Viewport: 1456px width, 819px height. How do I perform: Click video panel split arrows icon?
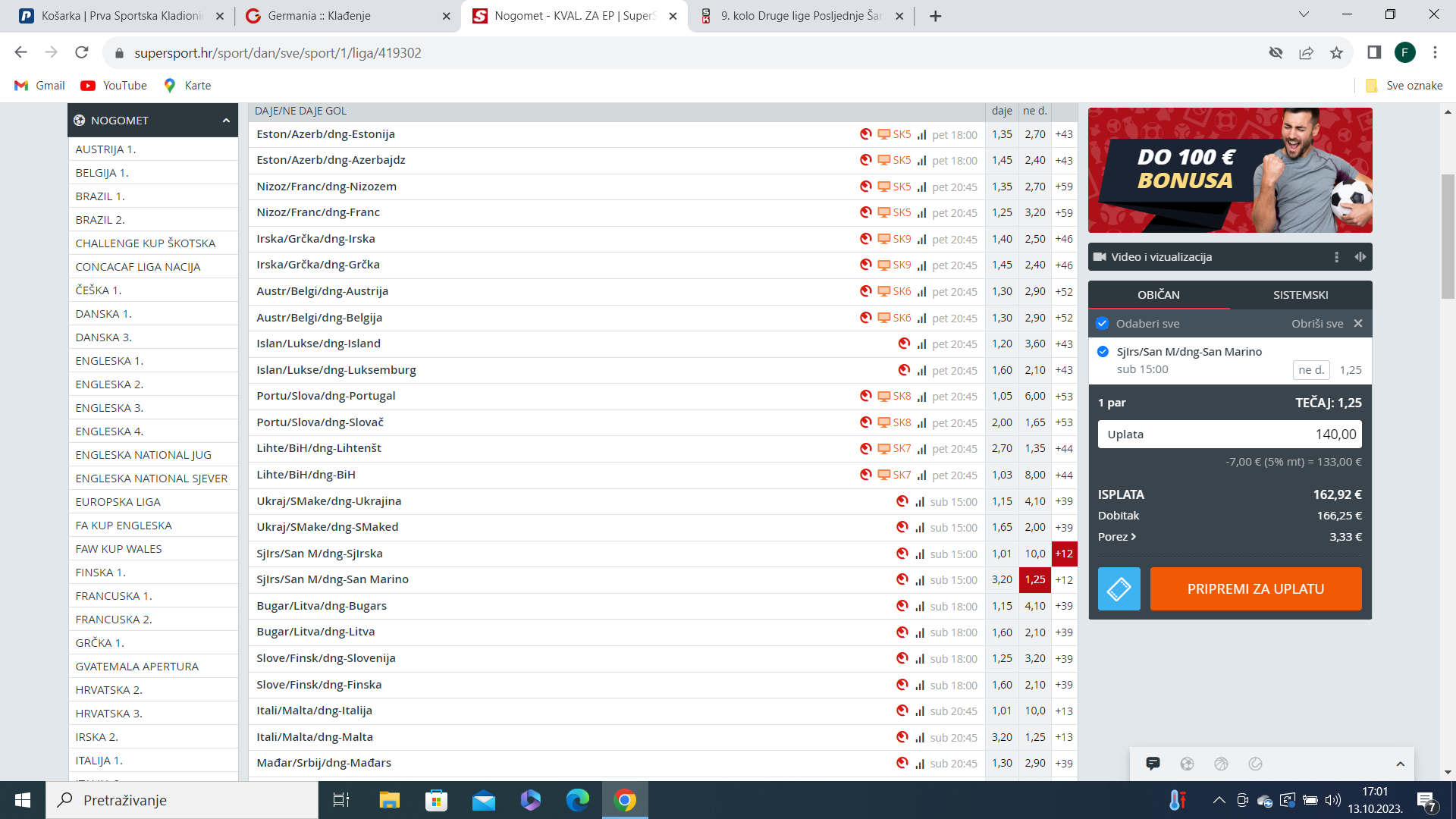1360,257
